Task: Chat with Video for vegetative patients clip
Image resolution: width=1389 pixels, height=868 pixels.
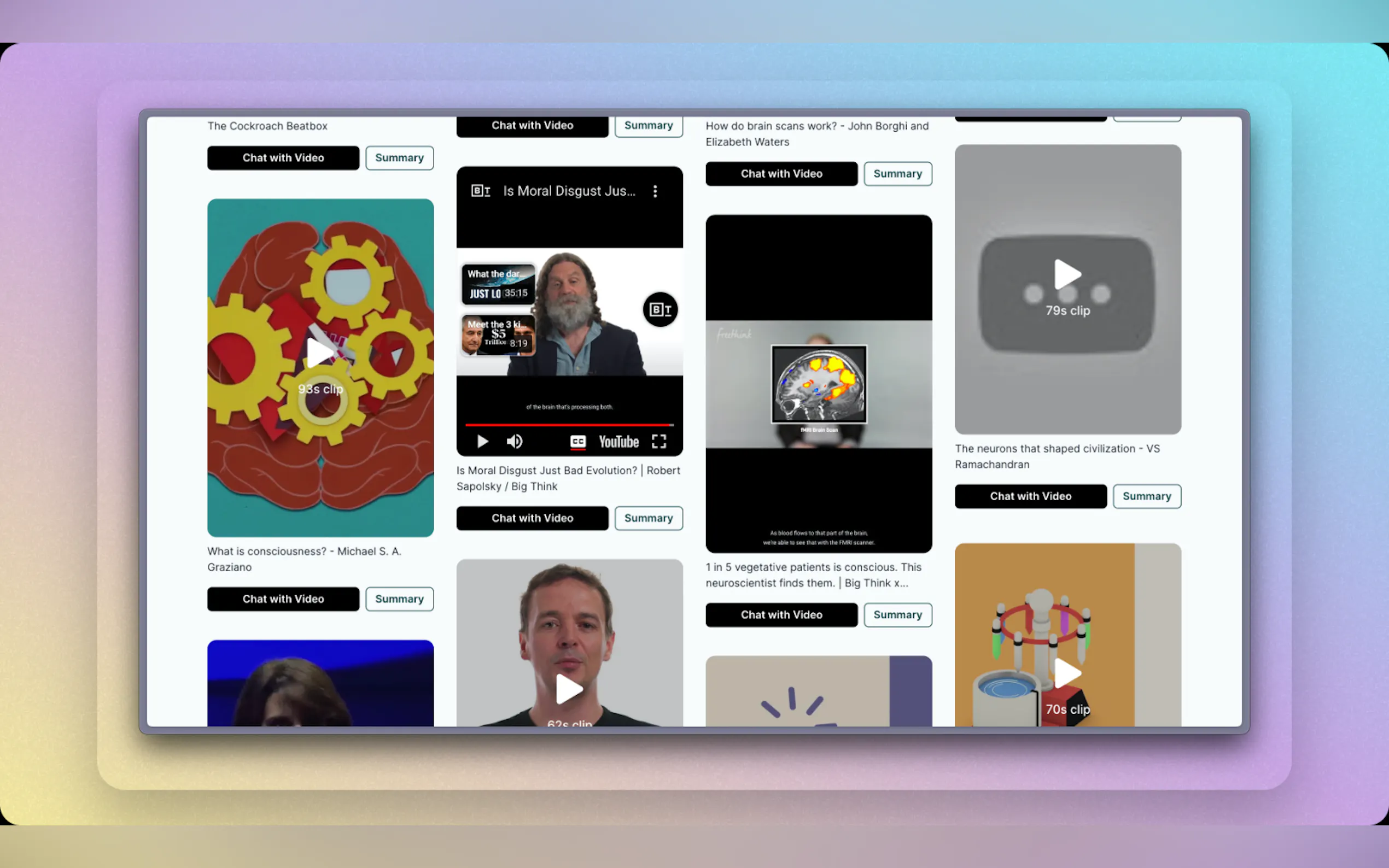Action: click(x=781, y=615)
